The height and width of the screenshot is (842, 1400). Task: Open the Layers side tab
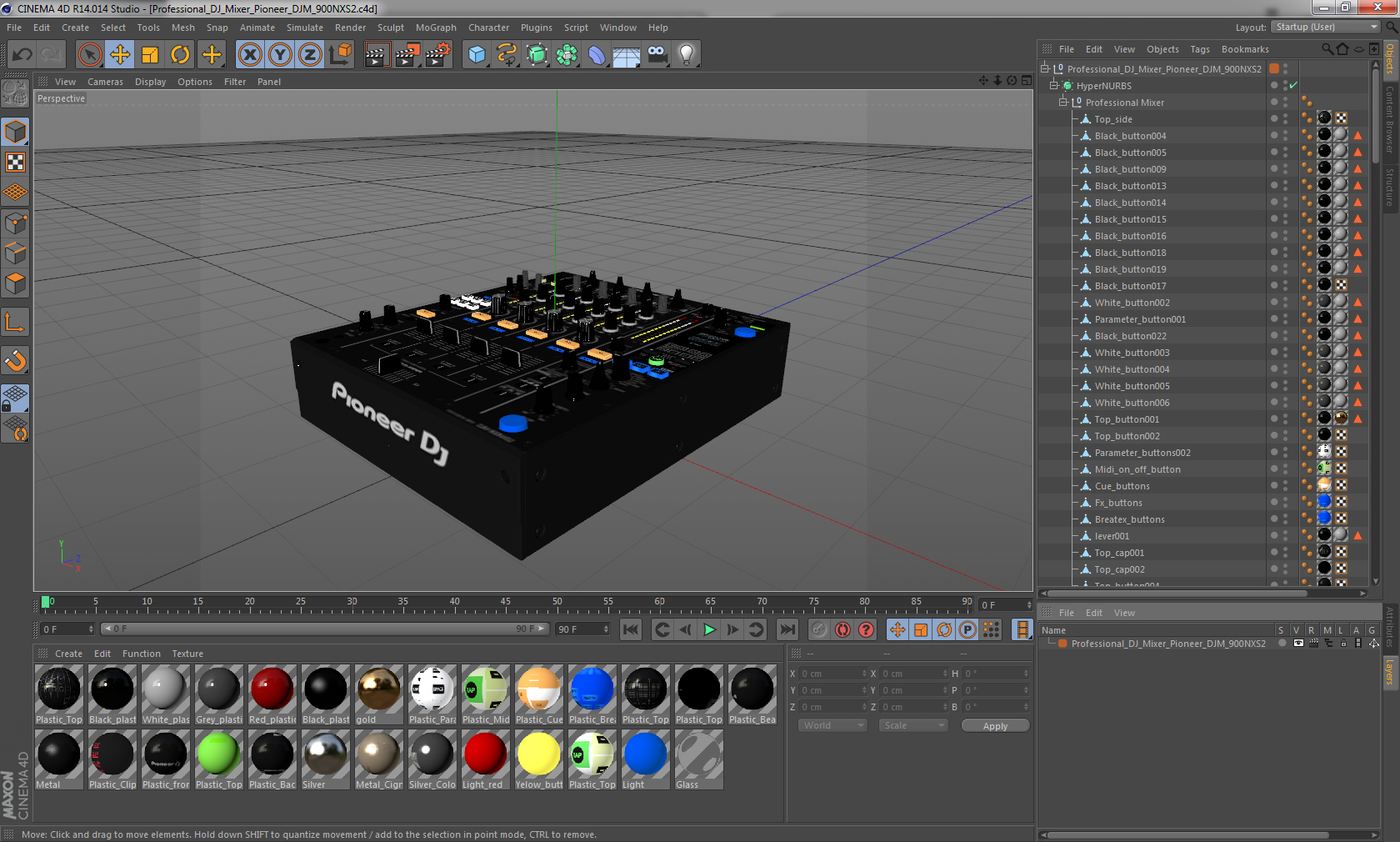[1390, 672]
